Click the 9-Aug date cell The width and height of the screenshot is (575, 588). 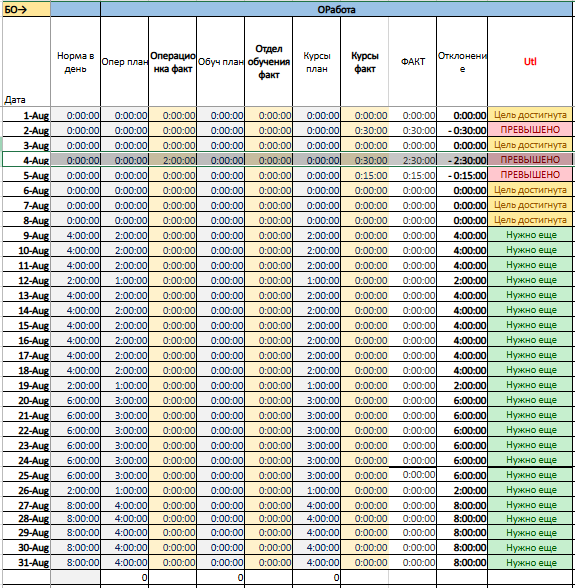point(26,236)
